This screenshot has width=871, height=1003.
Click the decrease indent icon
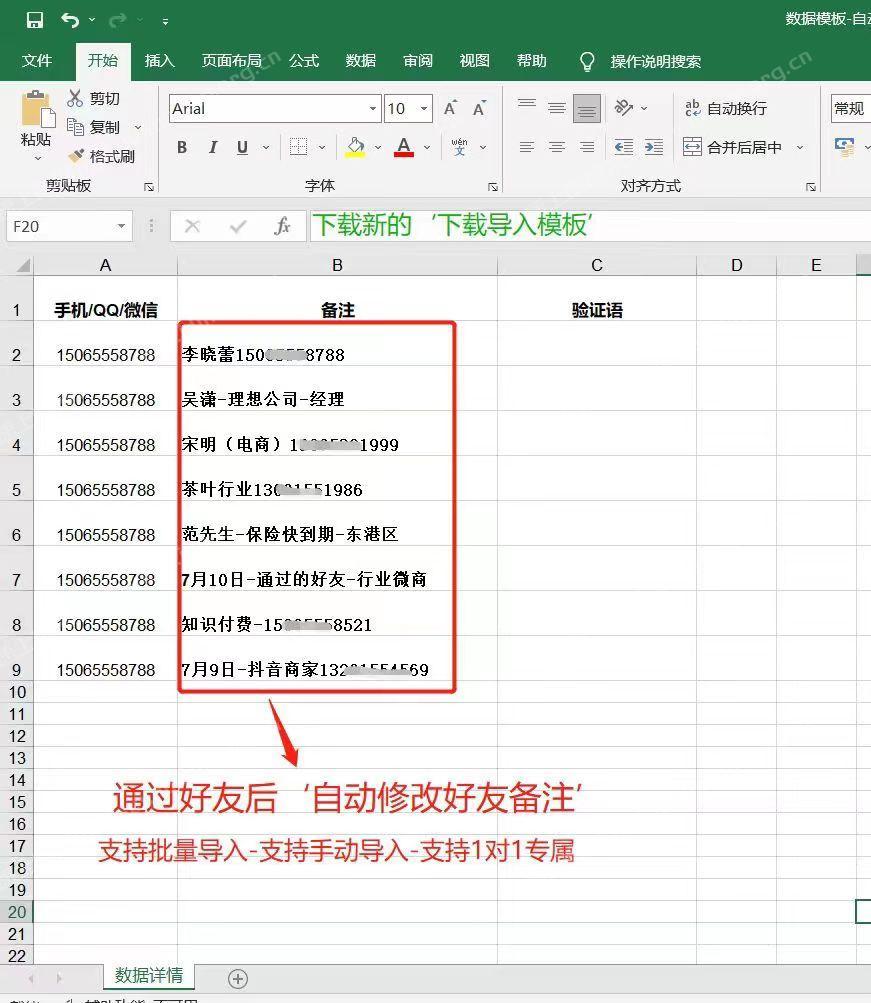[x=624, y=148]
